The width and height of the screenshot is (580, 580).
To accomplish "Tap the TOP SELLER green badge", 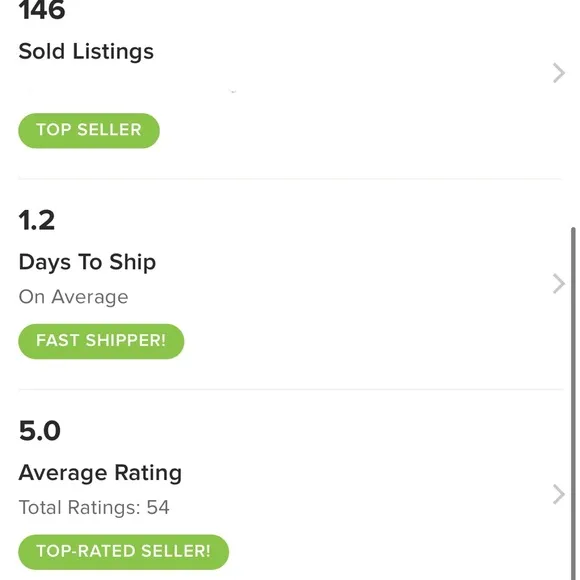I will click(89, 131).
